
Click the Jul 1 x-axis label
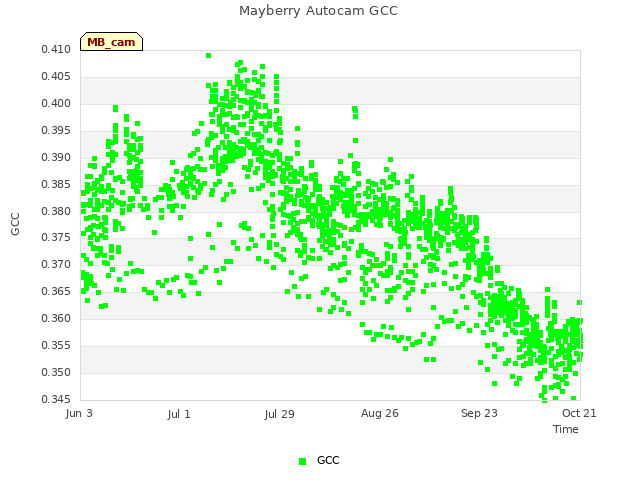coord(179,414)
